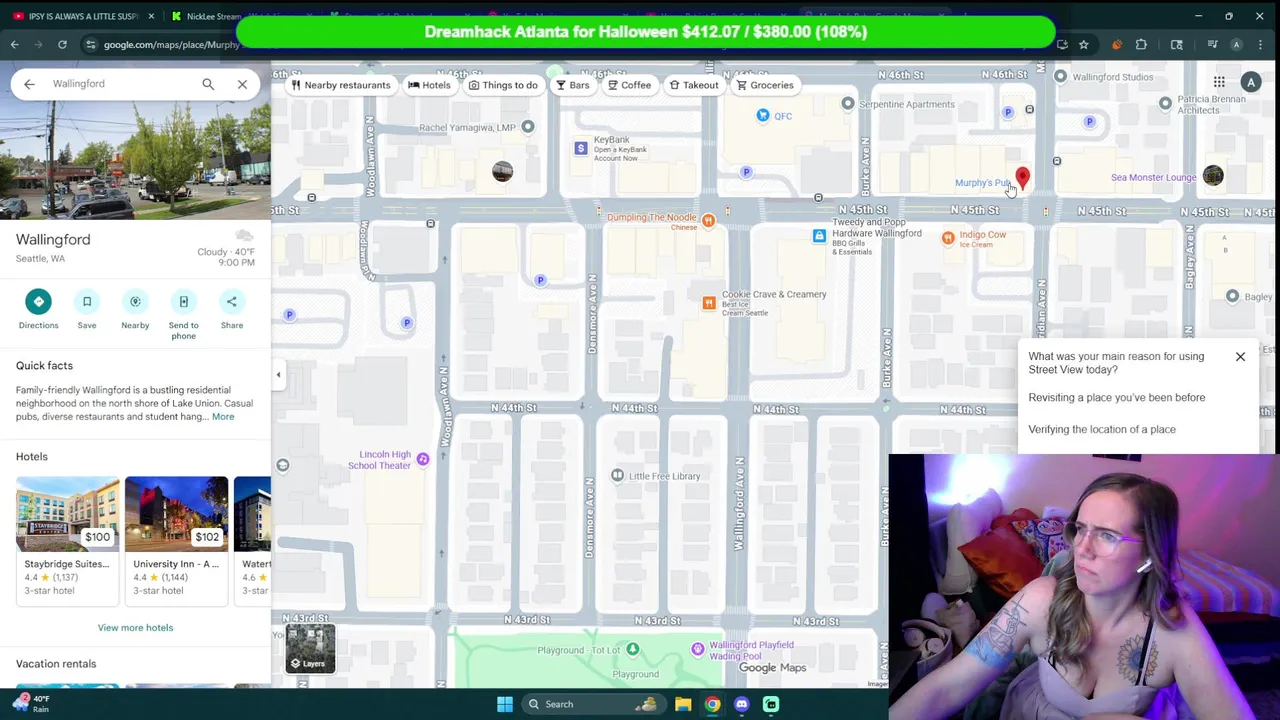The height and width of the screenshot is (720, 1280).
Task: Click the Sea Monster Lounge photo marker
Action: [x=1213, y=176]
